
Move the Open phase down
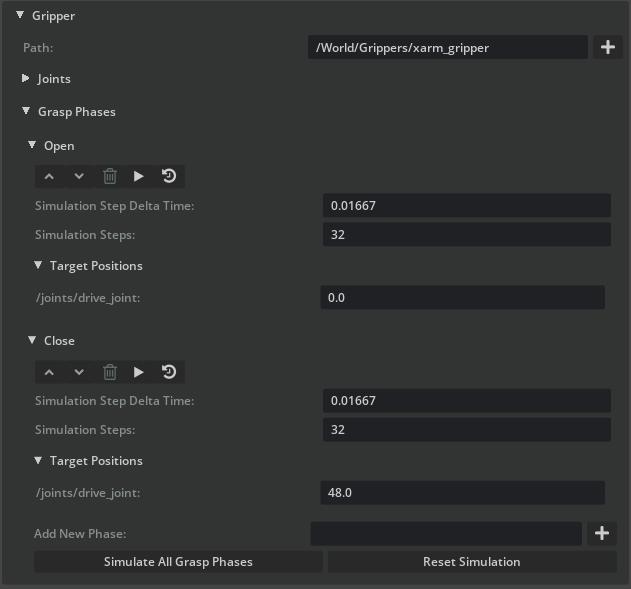(x=79, y=176)
